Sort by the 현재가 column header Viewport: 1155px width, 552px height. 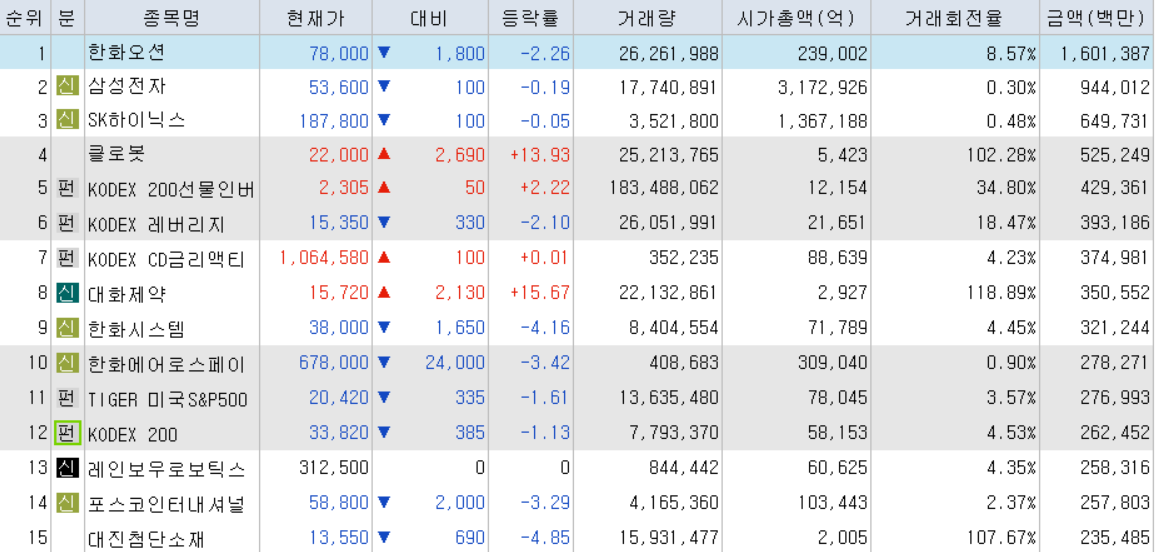(317, 18)
